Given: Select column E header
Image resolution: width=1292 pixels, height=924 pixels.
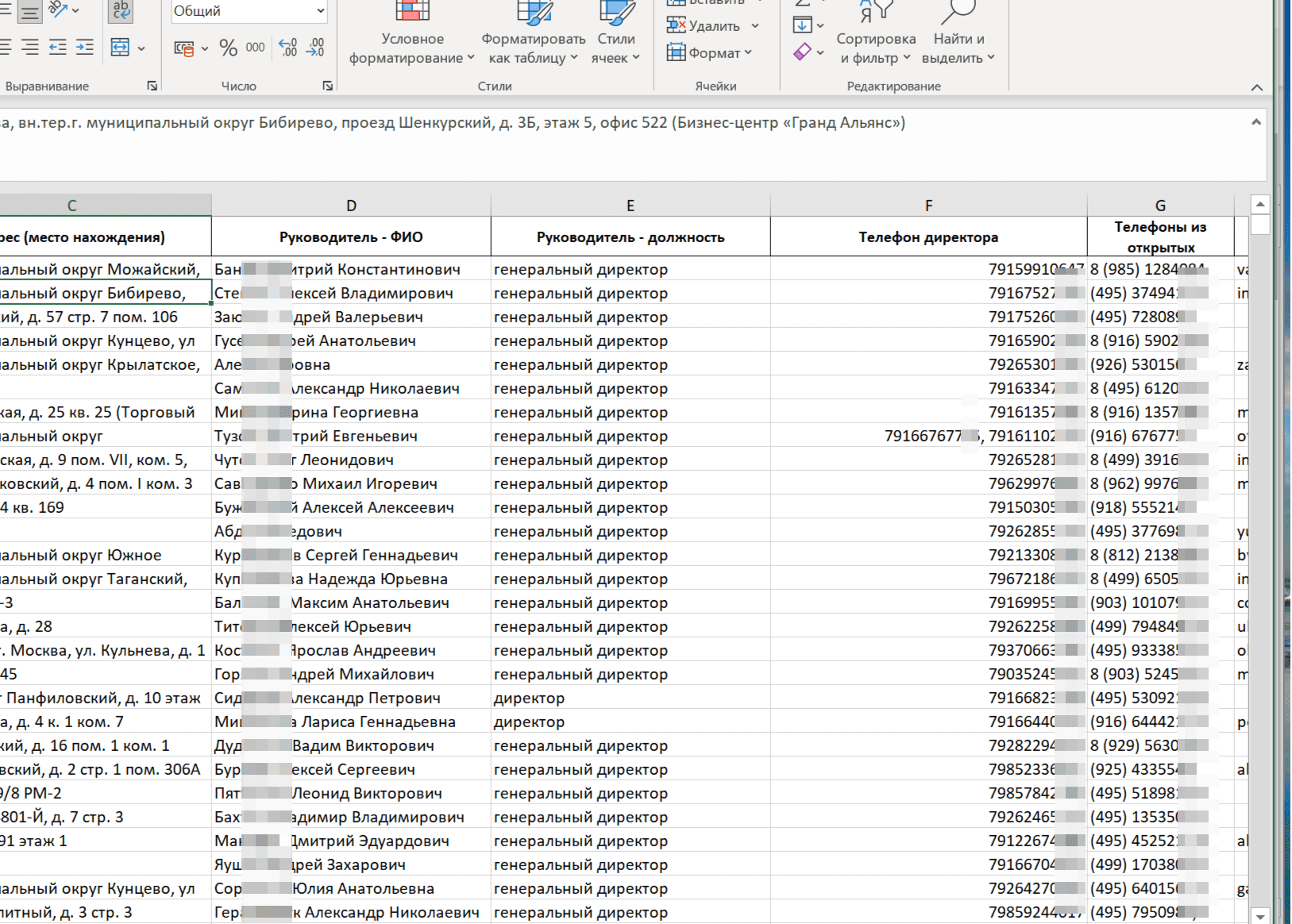Looking at the screenshot, I should [631, 205].
